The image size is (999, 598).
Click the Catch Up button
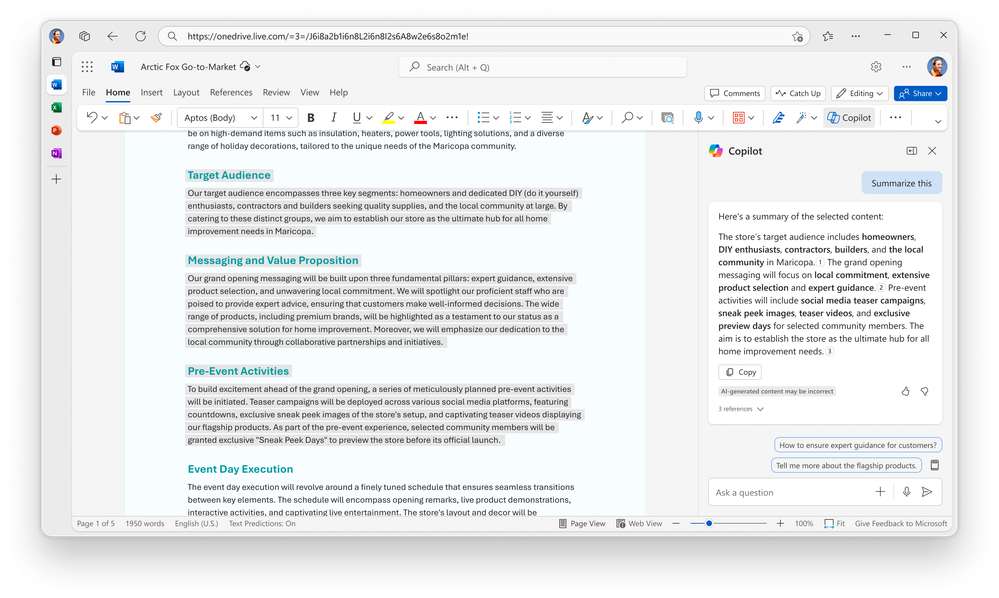(x=798, y=93)
